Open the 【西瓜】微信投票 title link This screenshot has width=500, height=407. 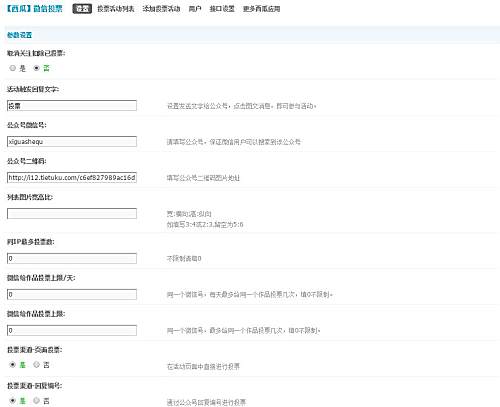(34, 9)
